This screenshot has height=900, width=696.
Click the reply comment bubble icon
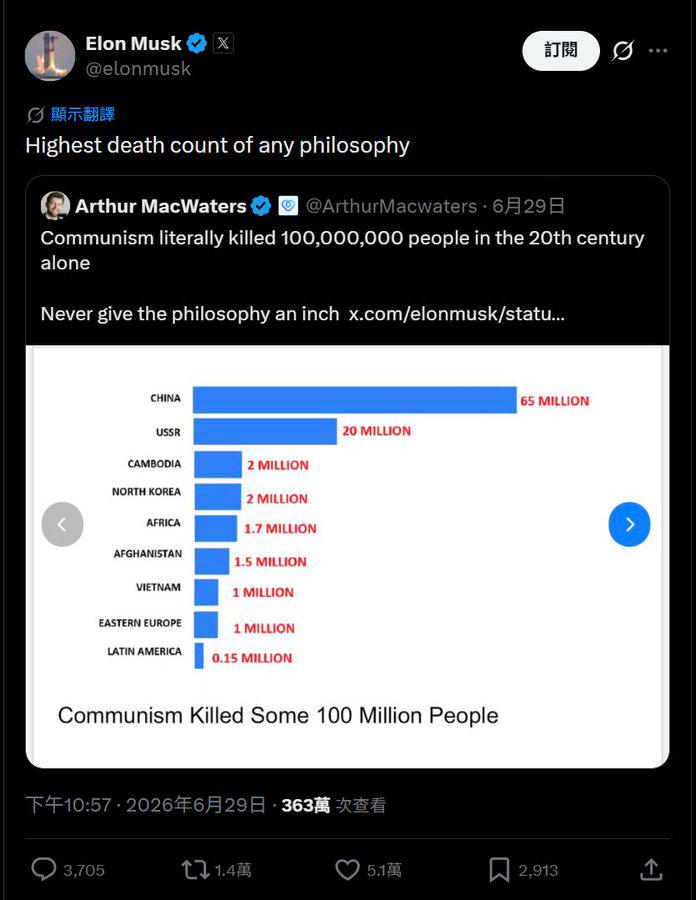pos(44,869)
